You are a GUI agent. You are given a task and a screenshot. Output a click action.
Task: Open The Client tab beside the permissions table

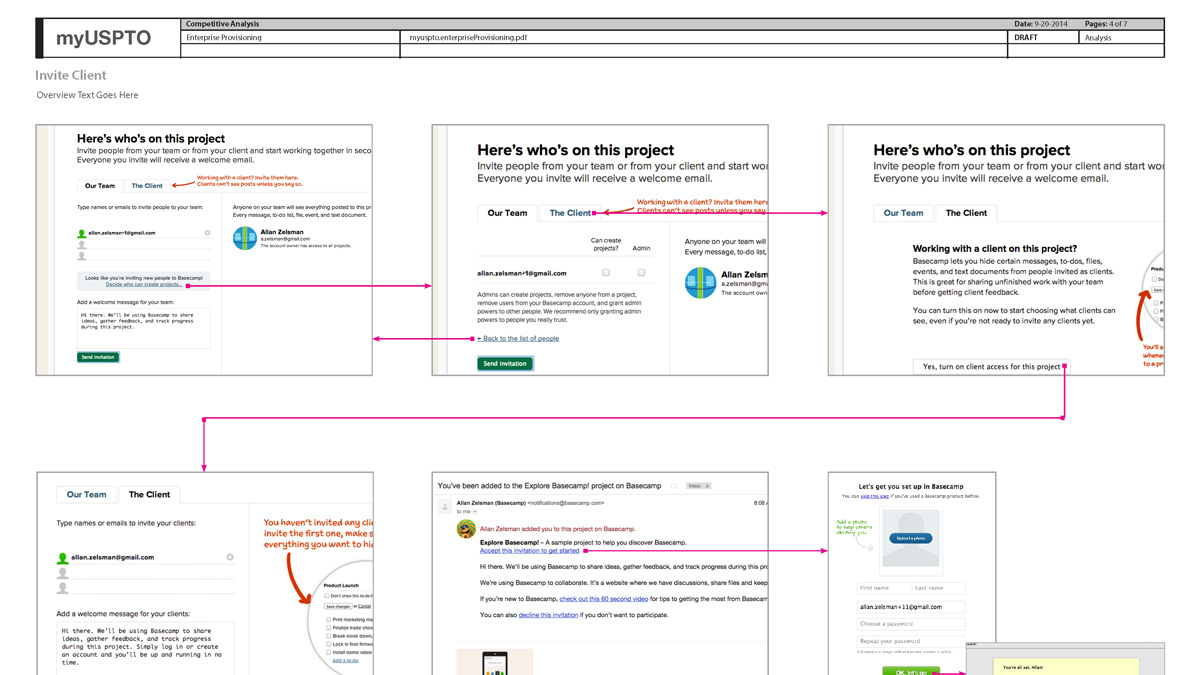569,213
